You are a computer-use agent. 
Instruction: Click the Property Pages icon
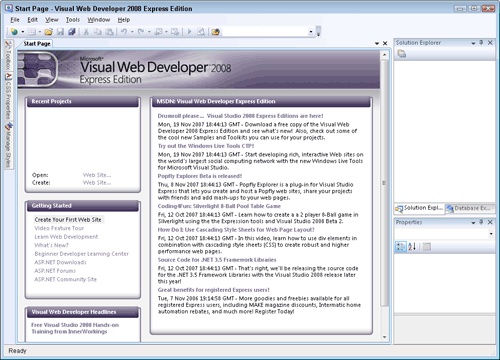427,247
